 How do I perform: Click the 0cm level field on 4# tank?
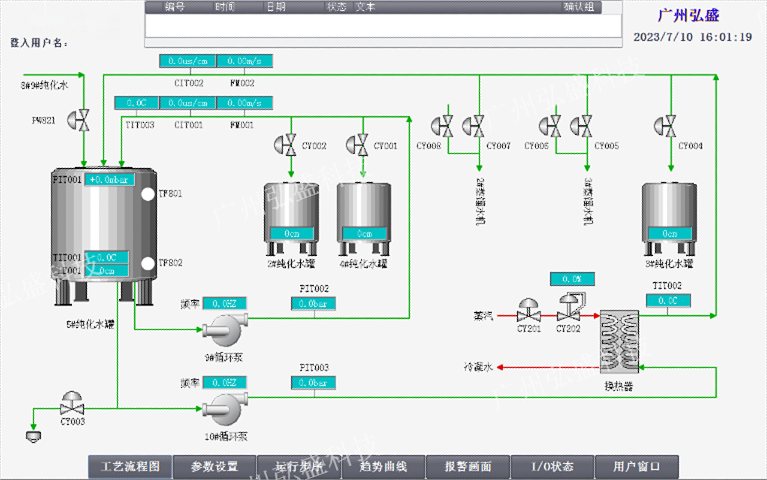(364, 234)
